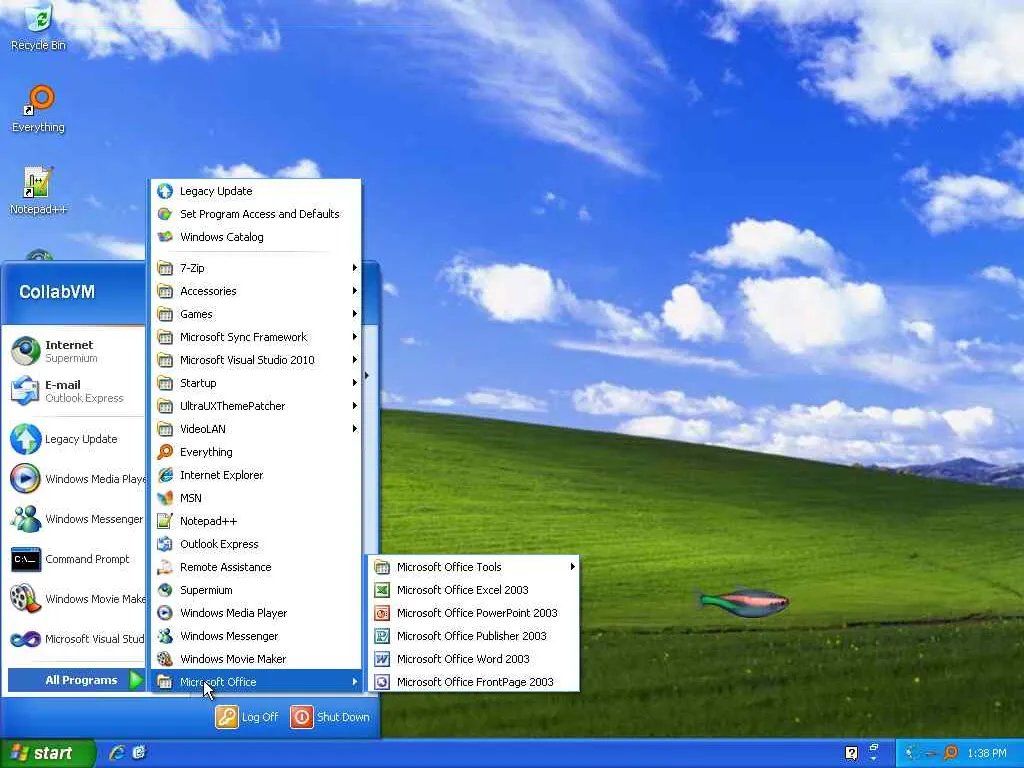The width and height of the screenshot is (1024, 768).
Task: Click the Command Prompt icon in Start menu
Action: click(25, 559)
